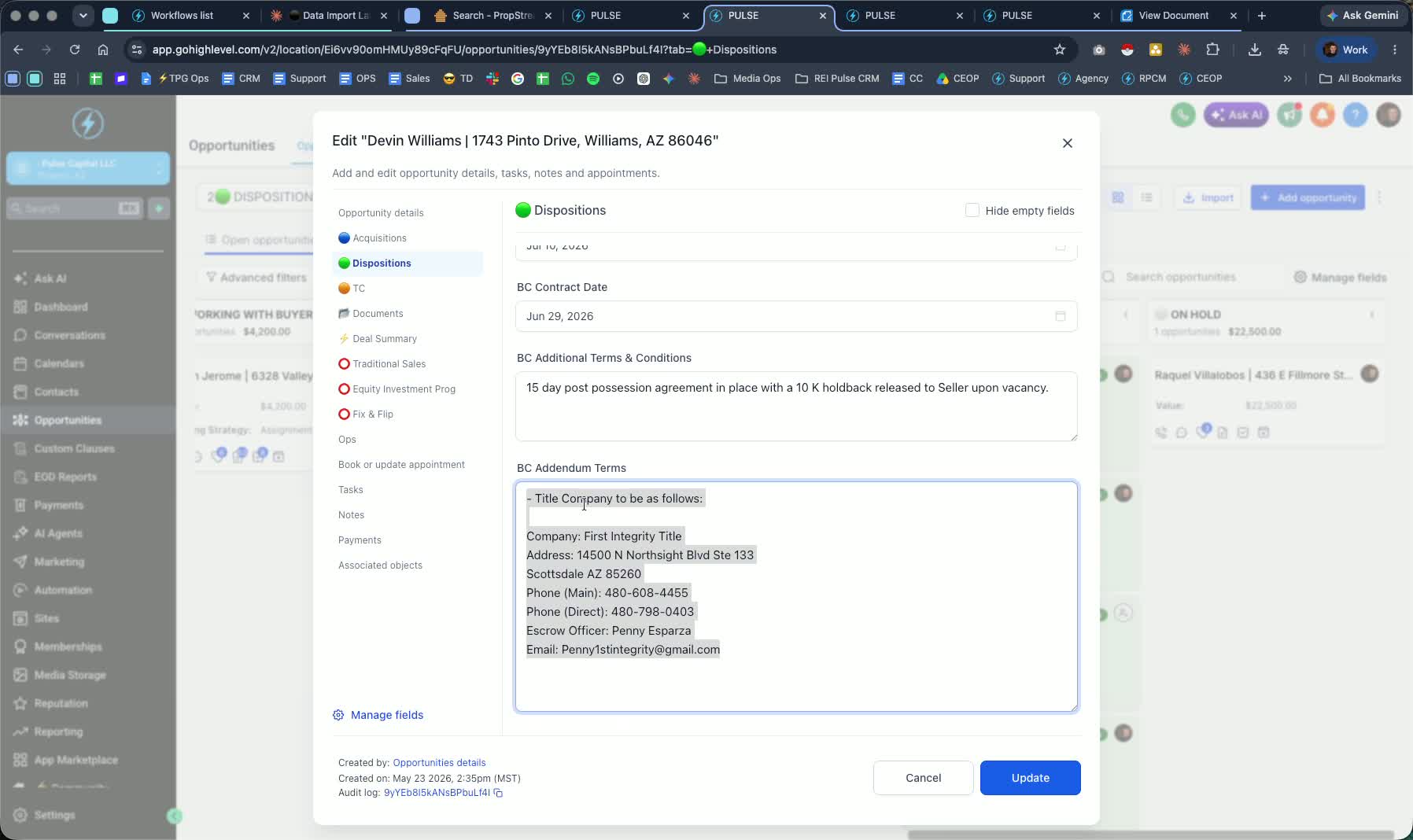Select the Dispositions section
Screen dimensions: 1413x840
point(408,263)
